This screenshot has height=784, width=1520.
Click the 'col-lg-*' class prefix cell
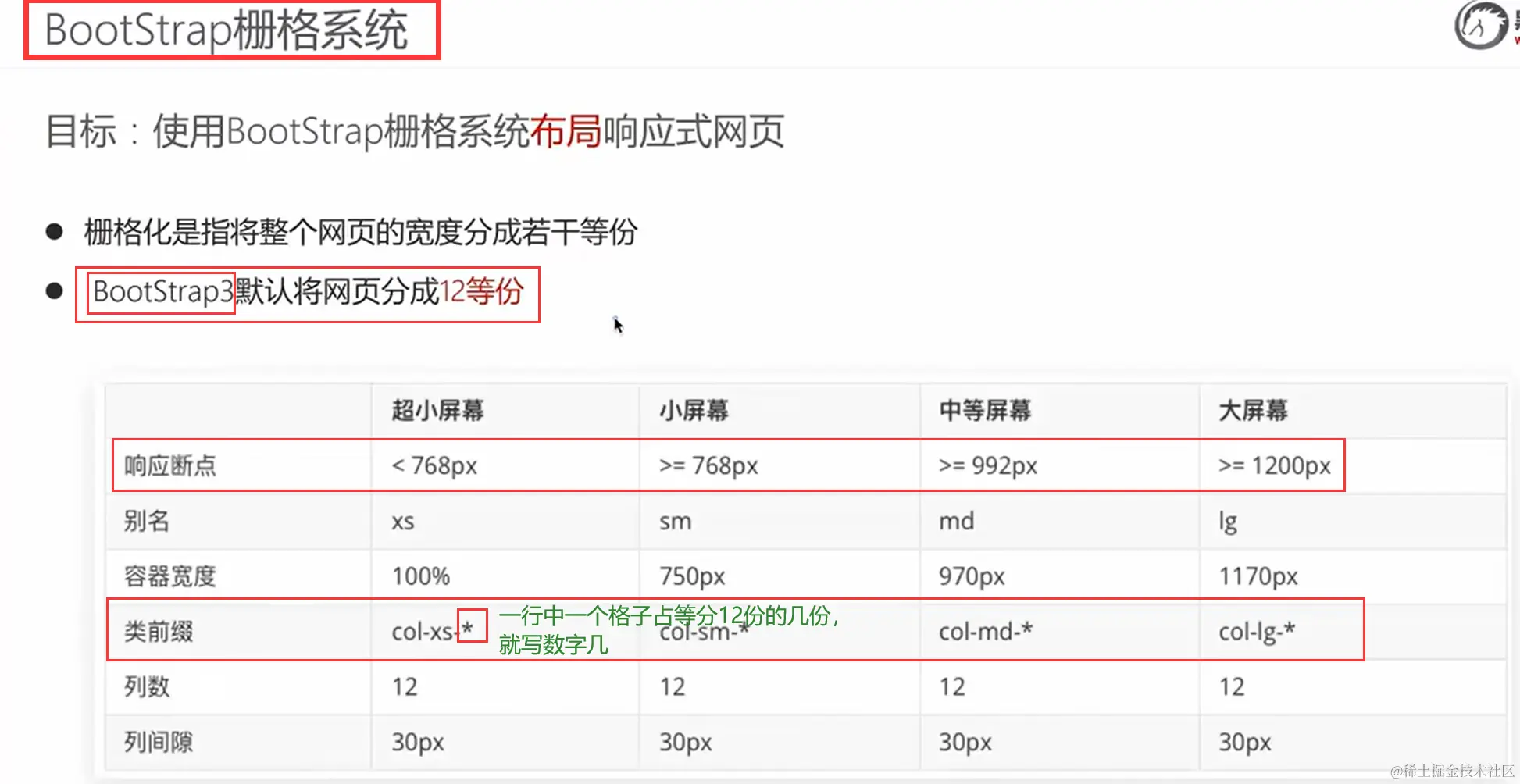pyautogui.click(x=1256, y=632)
